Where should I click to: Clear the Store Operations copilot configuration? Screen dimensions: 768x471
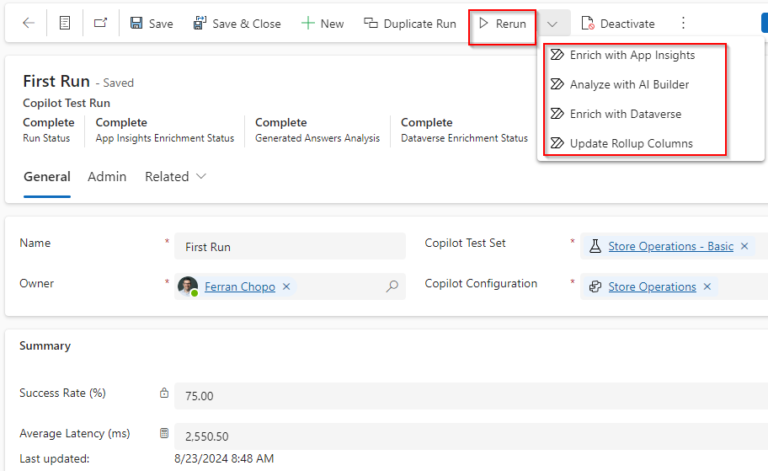point(707,286)
